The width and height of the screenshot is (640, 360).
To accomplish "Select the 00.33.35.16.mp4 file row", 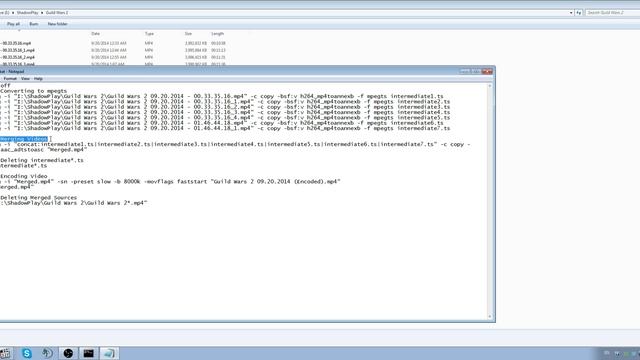I will point(113,43).
